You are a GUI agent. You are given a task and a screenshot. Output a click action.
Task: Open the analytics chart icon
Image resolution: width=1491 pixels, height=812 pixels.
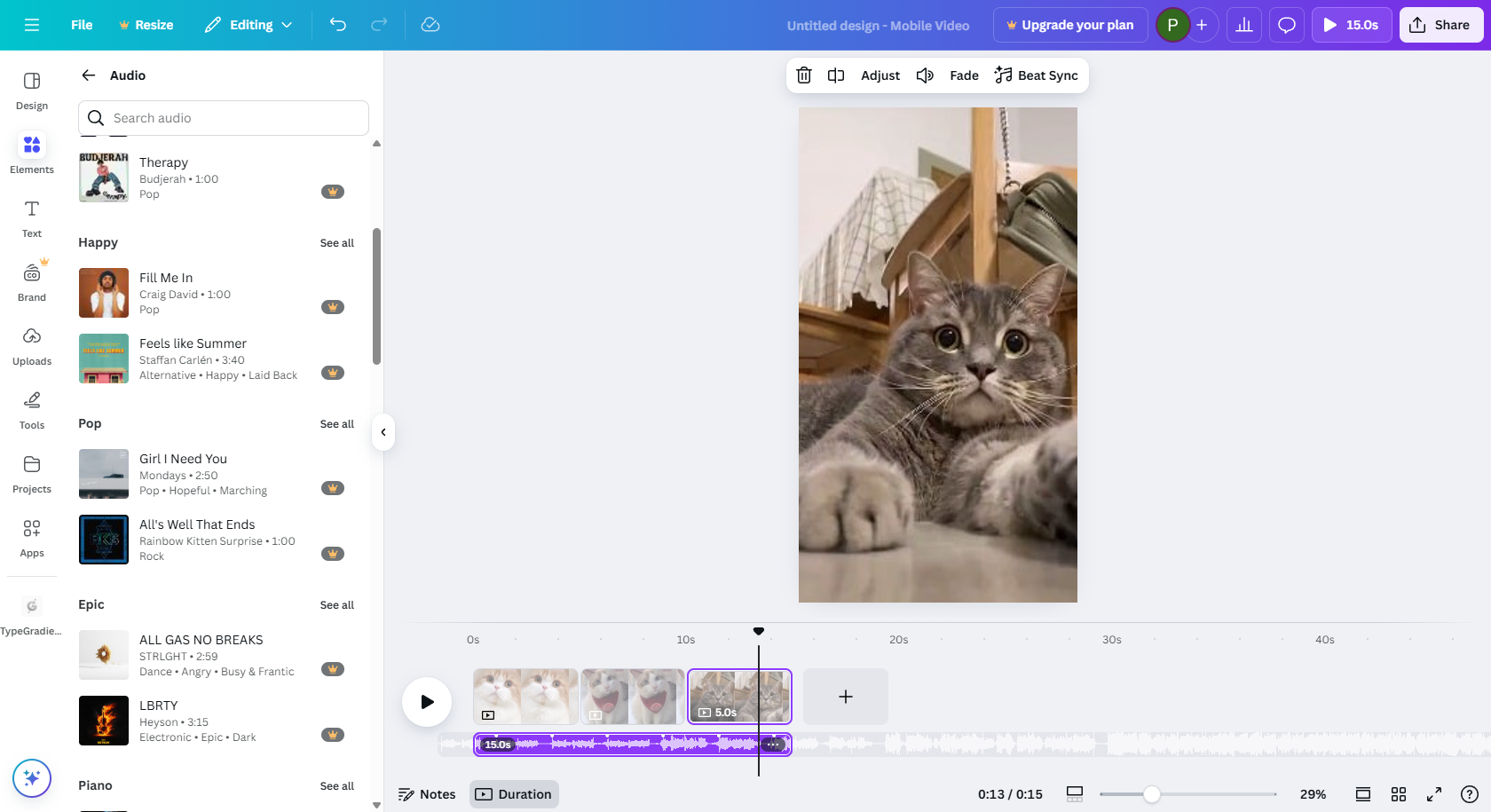tap(1244, 25)
